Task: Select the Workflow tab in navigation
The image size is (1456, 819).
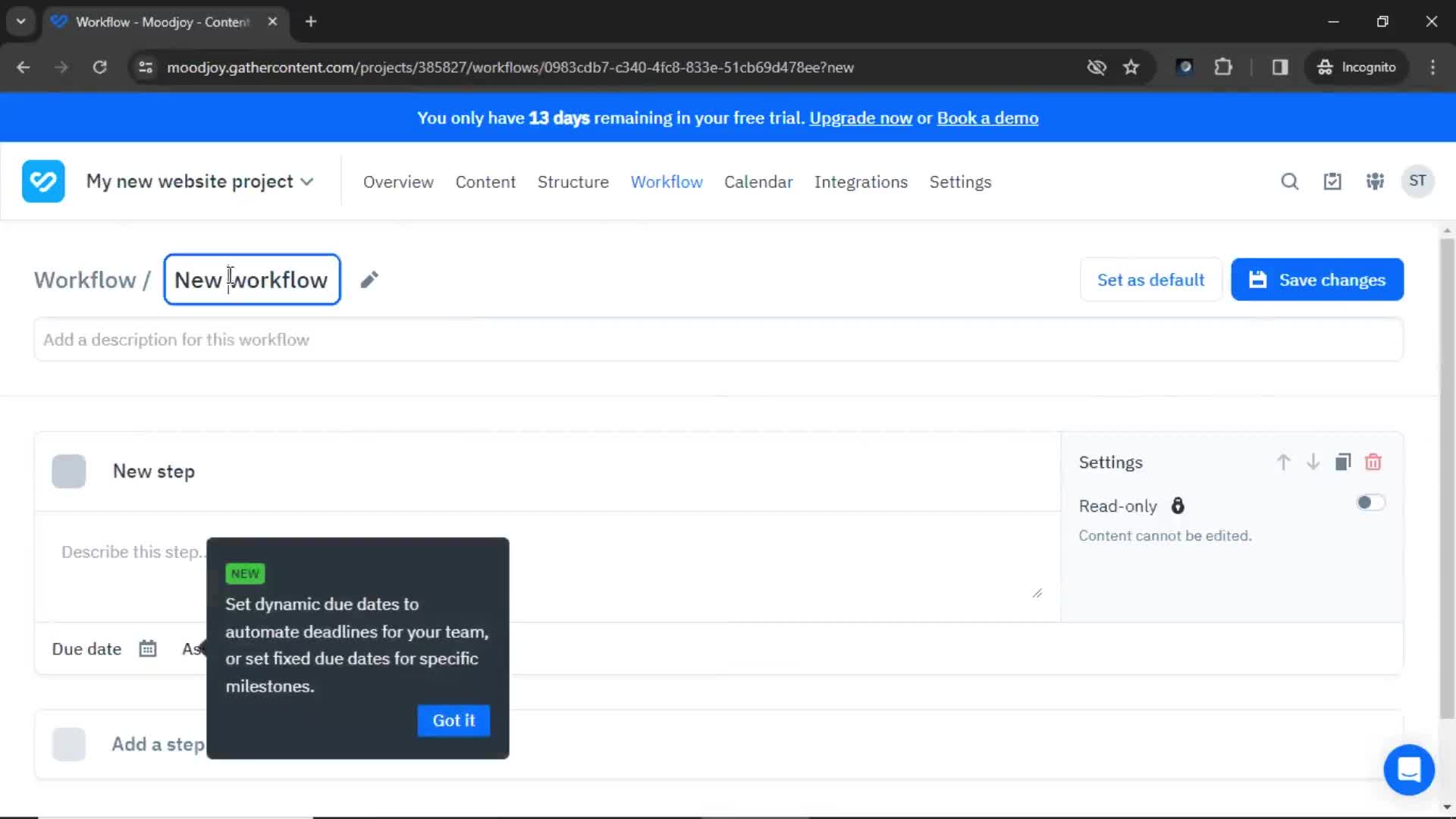Action: [667, 182]
